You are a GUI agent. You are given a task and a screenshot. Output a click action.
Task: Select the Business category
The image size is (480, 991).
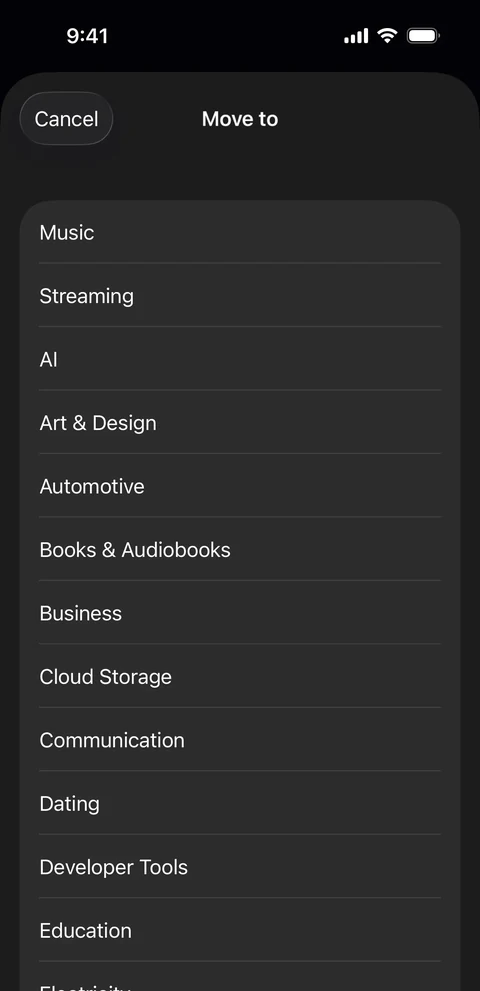(240, 613)
